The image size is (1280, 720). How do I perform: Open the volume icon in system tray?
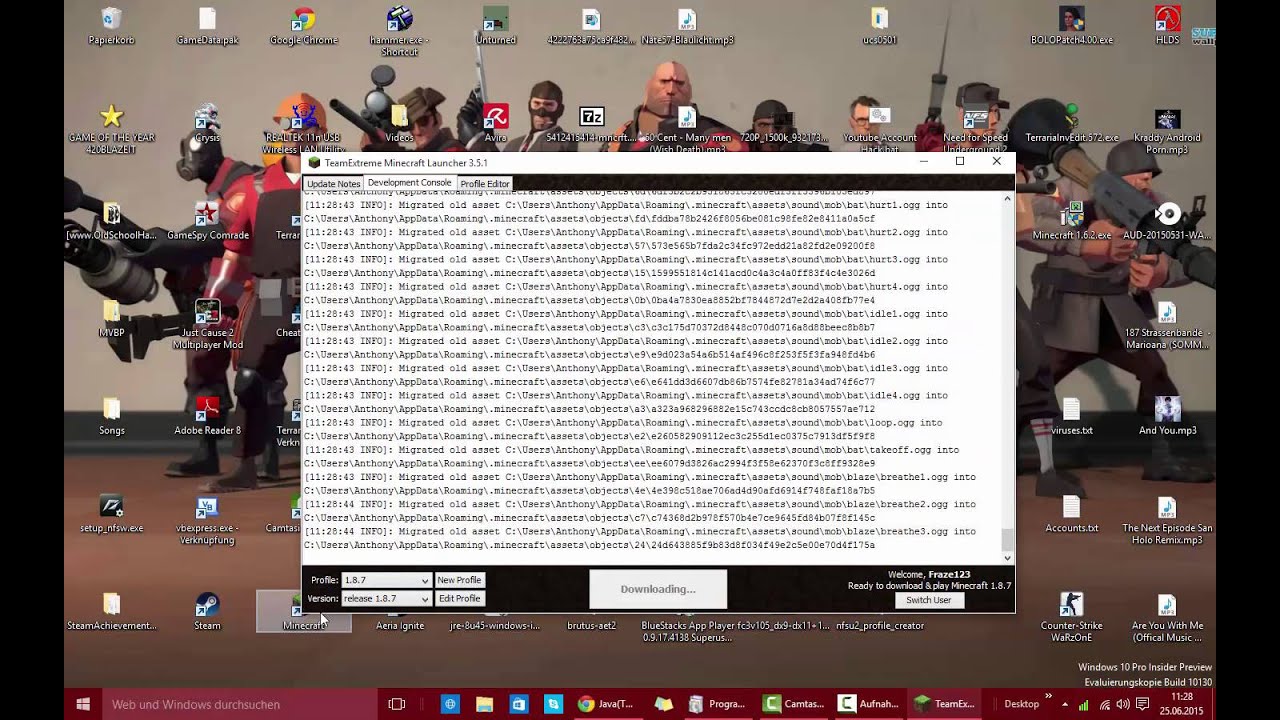[x=1123, y=704]
